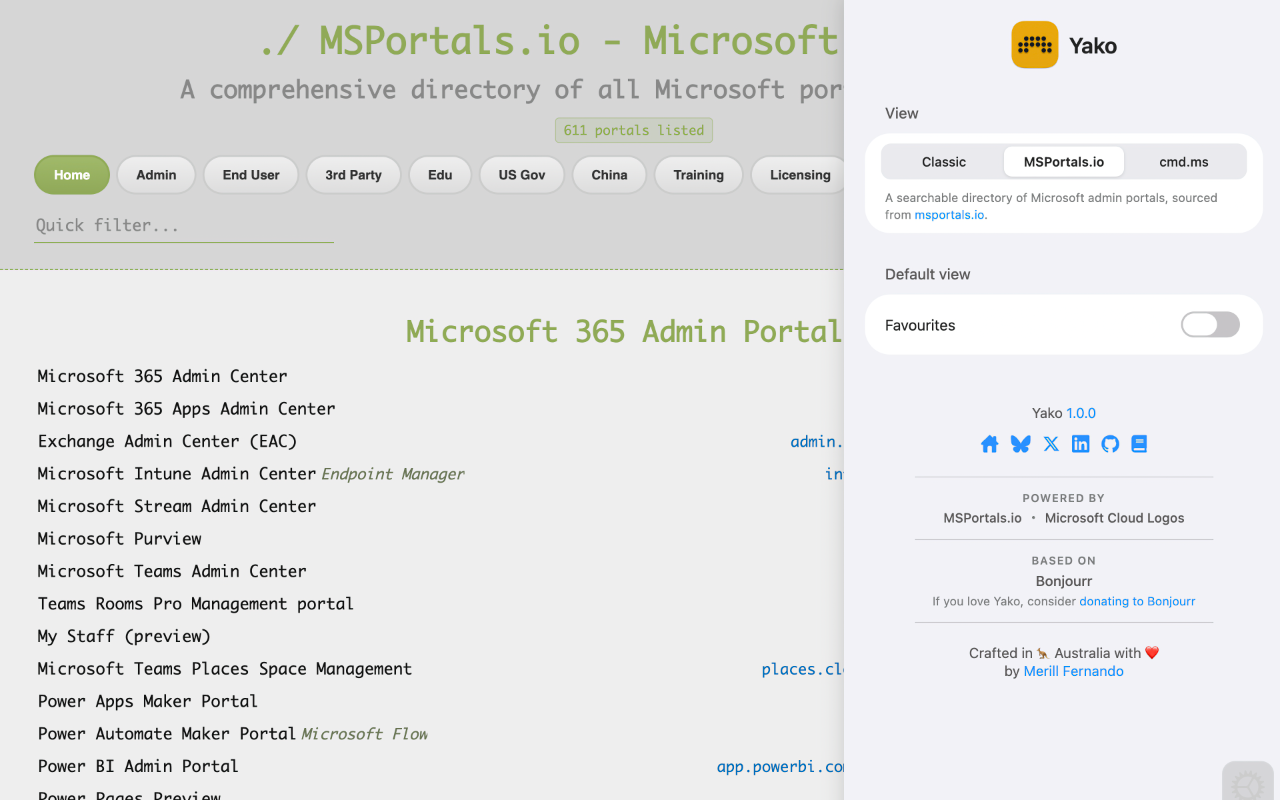Image resolution: width=1280 pixels, height=800 pixels.
Task: Switch to the China category
Action: coord(609,175)
